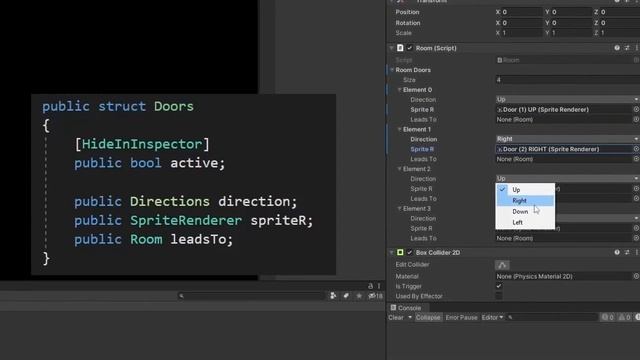This screenshot has width=640, height=360.
Task: Collapse the Room Doors array foldout
Action: point(392,70)
